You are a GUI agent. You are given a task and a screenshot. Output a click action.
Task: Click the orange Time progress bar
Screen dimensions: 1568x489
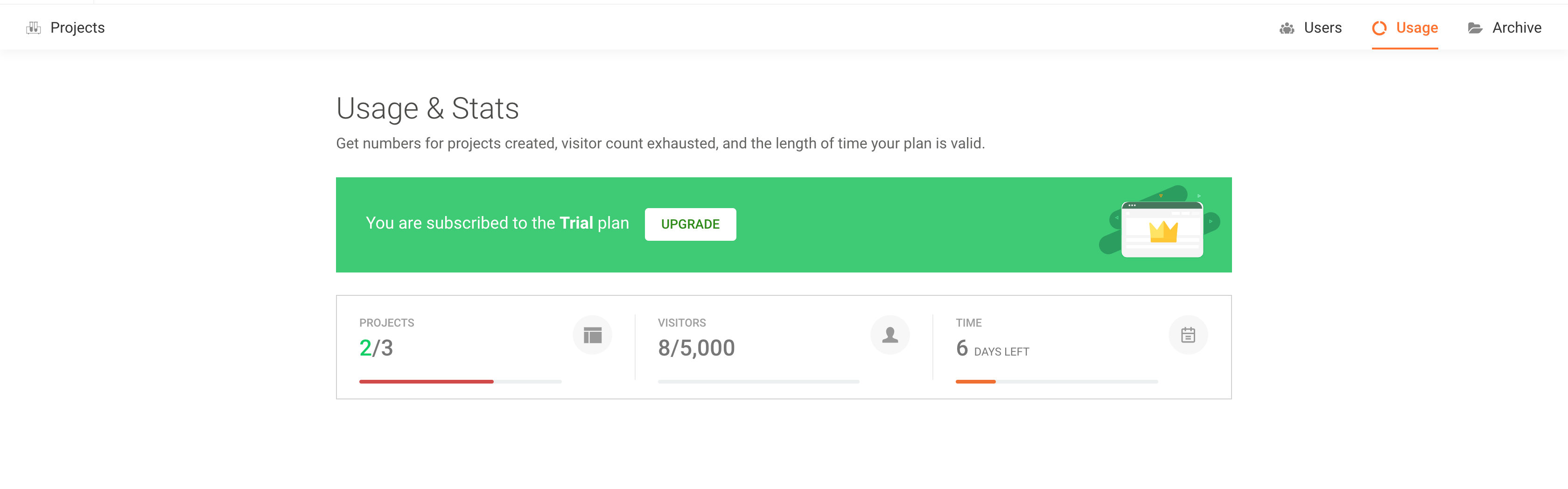coord(975,382)
